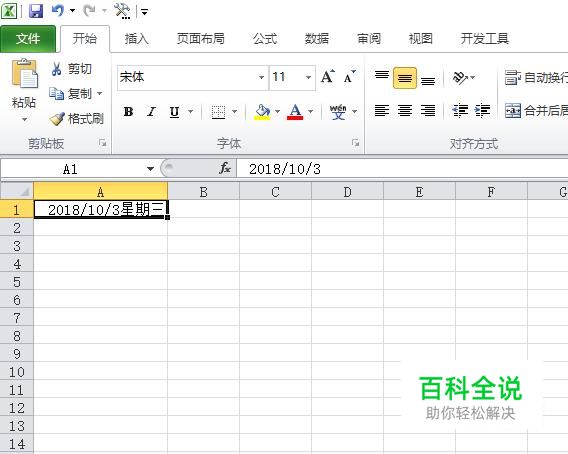Screen dimensions: 568x454
Task: Click 剪切 cut button
Action: tap(71, 69)
